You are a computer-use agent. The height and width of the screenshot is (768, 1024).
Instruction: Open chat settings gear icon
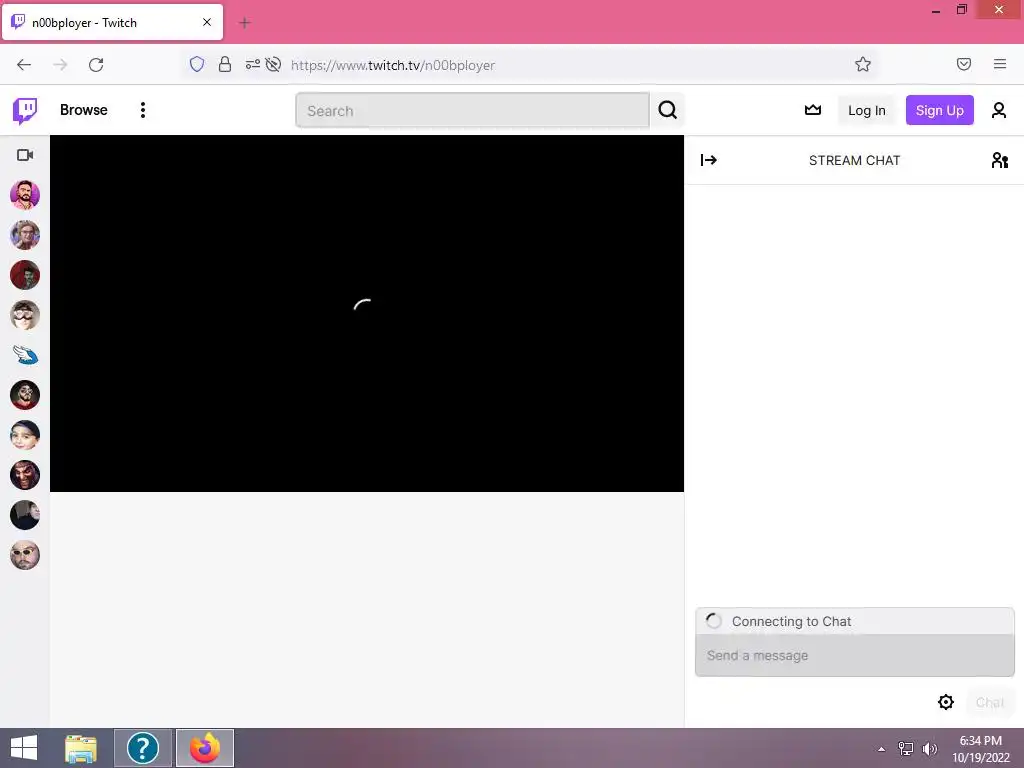pos(946,702)
